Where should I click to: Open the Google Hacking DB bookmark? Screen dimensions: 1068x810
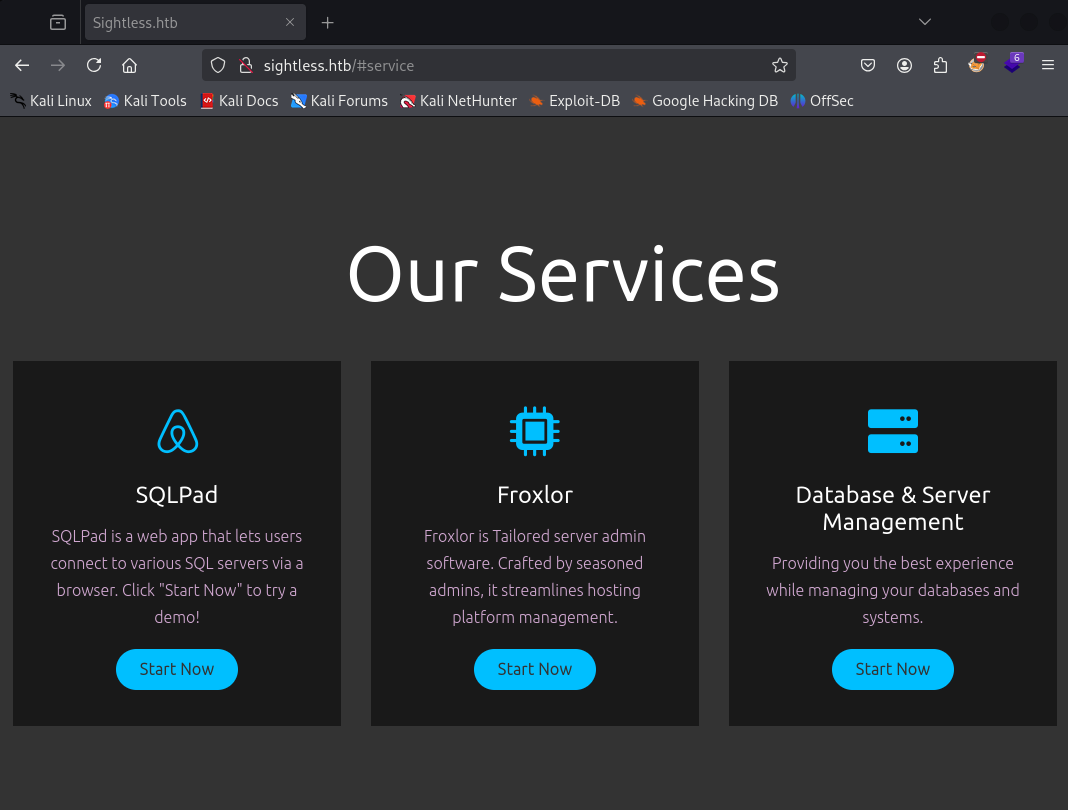tap(705, 101)
